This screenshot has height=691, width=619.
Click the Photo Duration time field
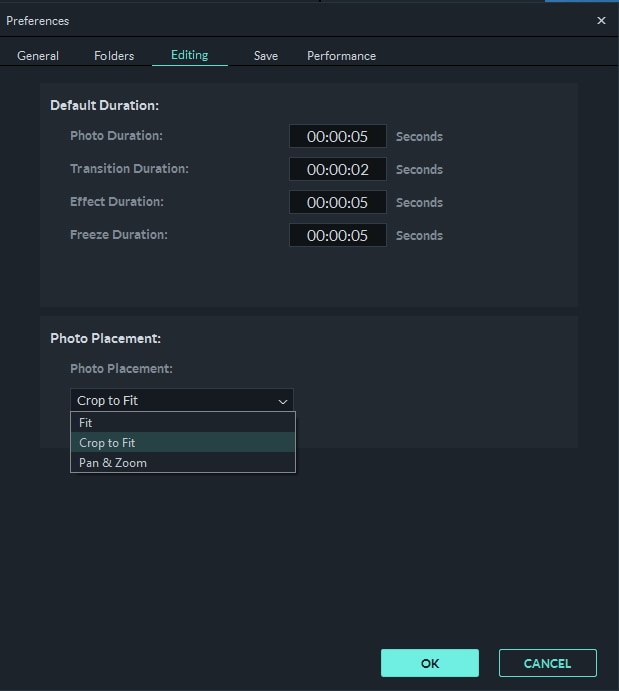point(337,136)
